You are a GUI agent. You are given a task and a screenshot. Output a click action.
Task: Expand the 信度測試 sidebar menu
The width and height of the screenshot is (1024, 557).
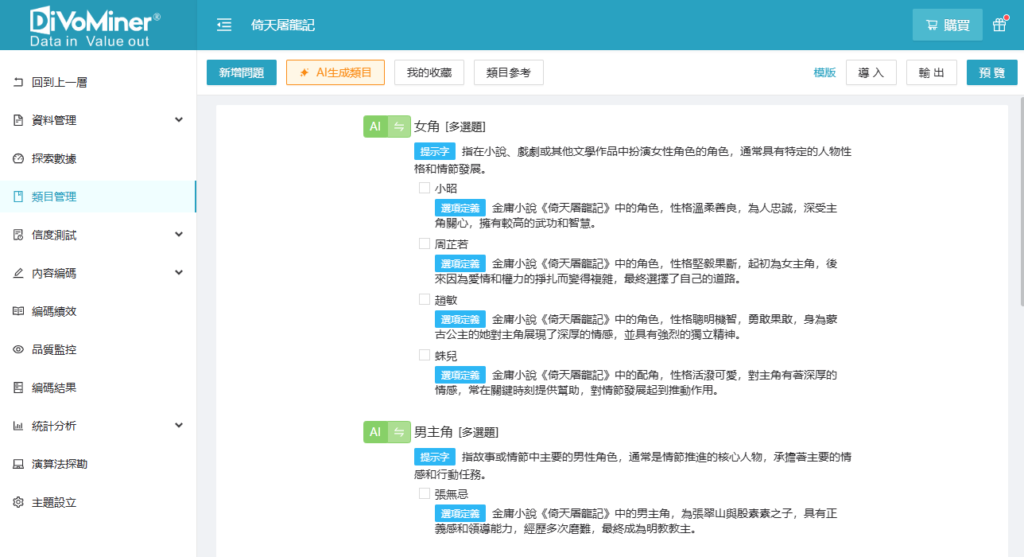(x=97, y=235)
